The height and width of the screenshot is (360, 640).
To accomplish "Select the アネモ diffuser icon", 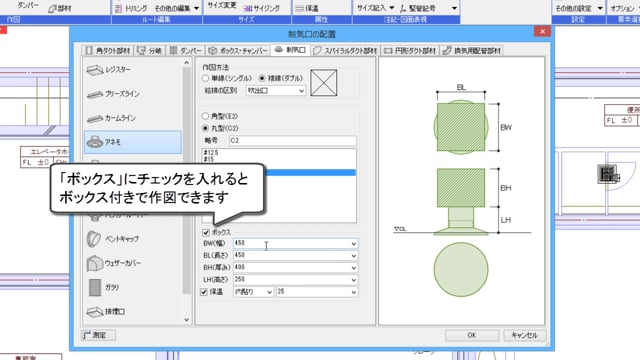I will [x=95, y=142].
